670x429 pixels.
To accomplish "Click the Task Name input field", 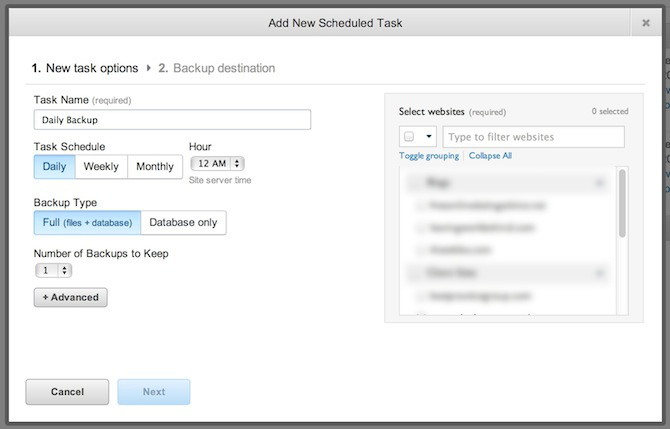I will tap(172, 120).
